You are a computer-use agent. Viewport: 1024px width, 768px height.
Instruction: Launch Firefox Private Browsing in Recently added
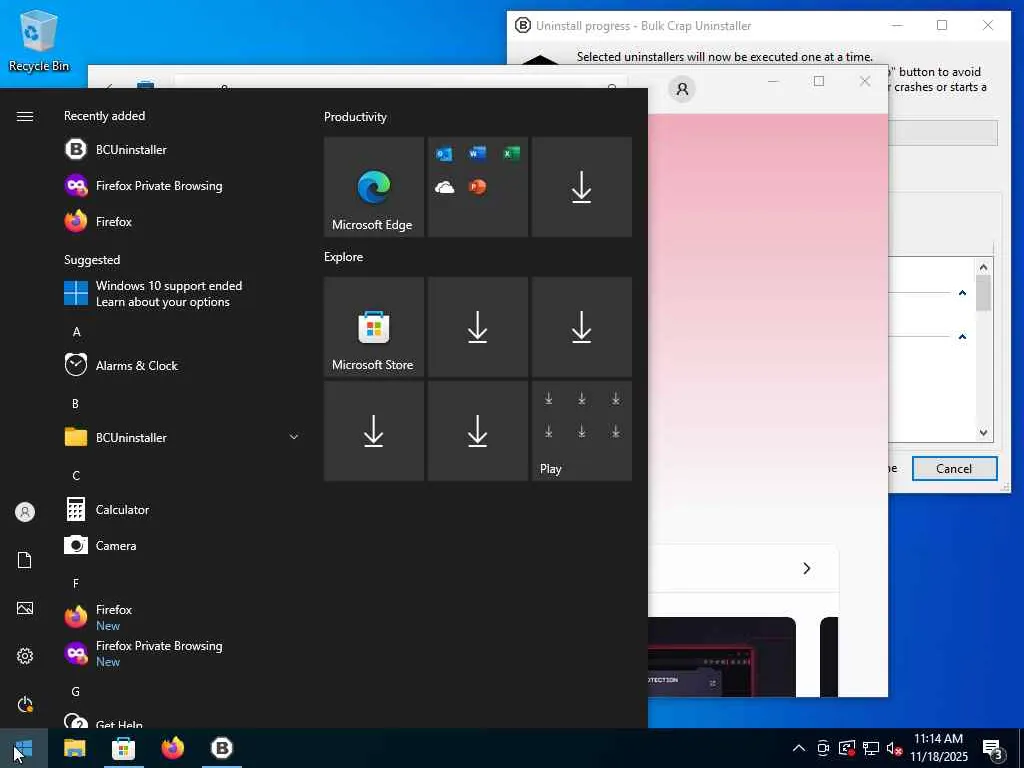(x=182, y=185)
